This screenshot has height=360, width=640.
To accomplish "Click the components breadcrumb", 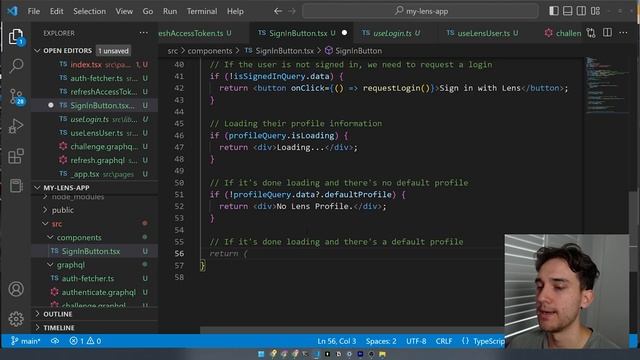I will click(210, 51).
